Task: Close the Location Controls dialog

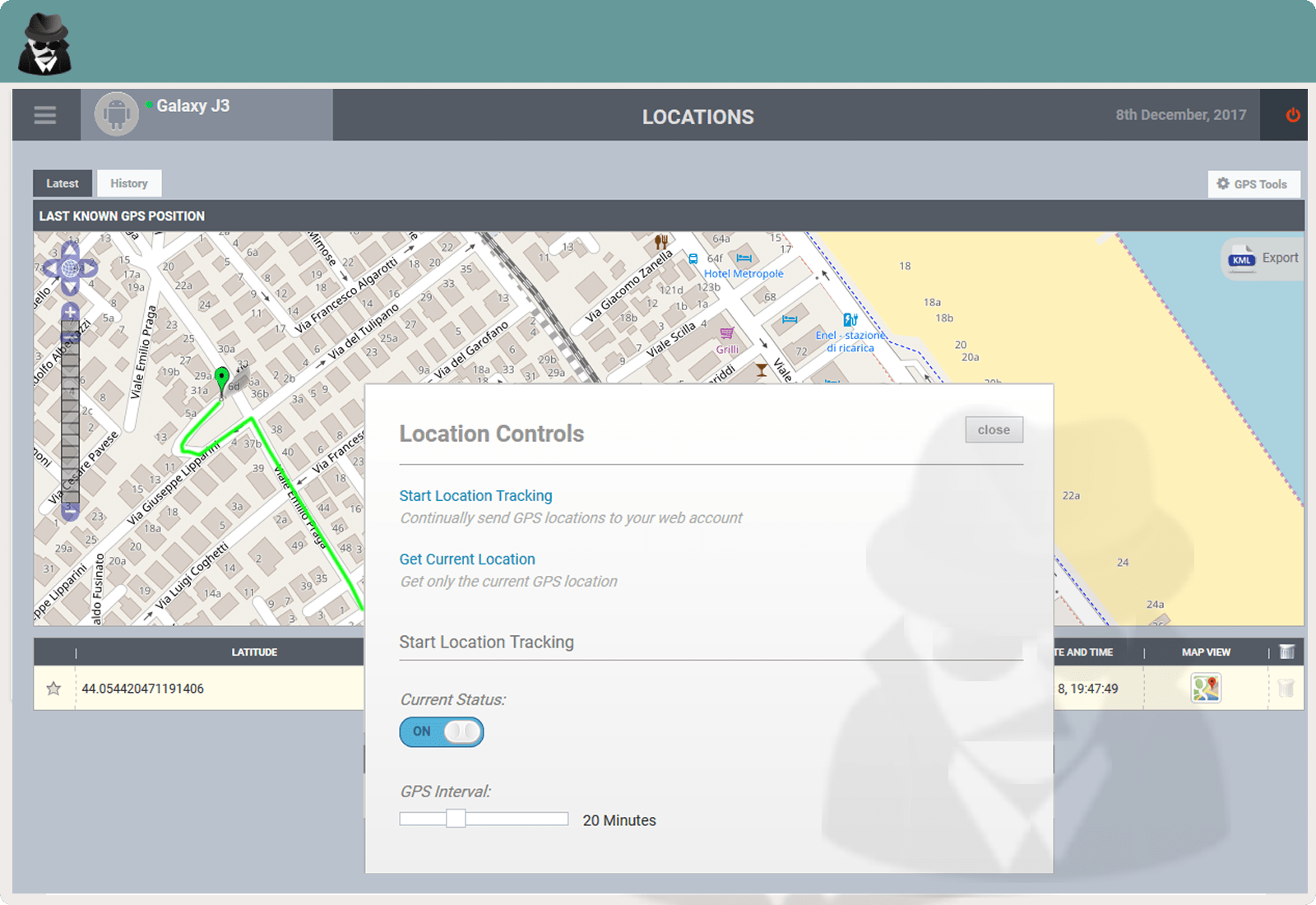Action: pos(994,429)
